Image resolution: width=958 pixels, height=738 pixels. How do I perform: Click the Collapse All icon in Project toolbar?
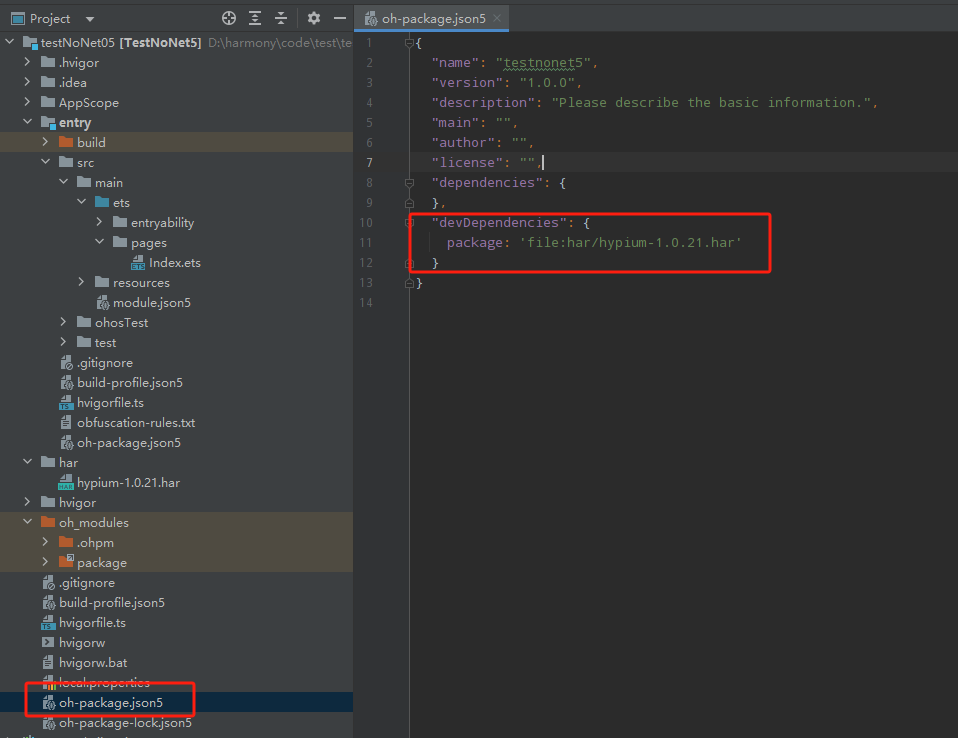pyautogui.click(x=280, y=18)
